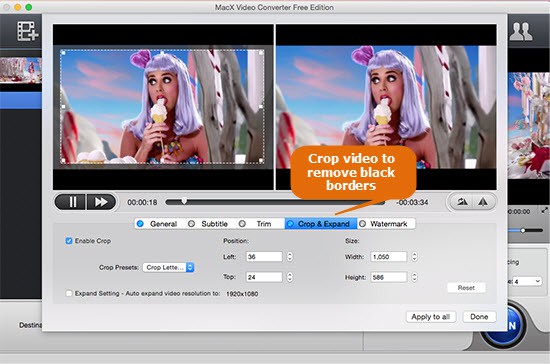550x364 pixels.
Task: Adjust the Left position stepper
Action: point(290,257)
